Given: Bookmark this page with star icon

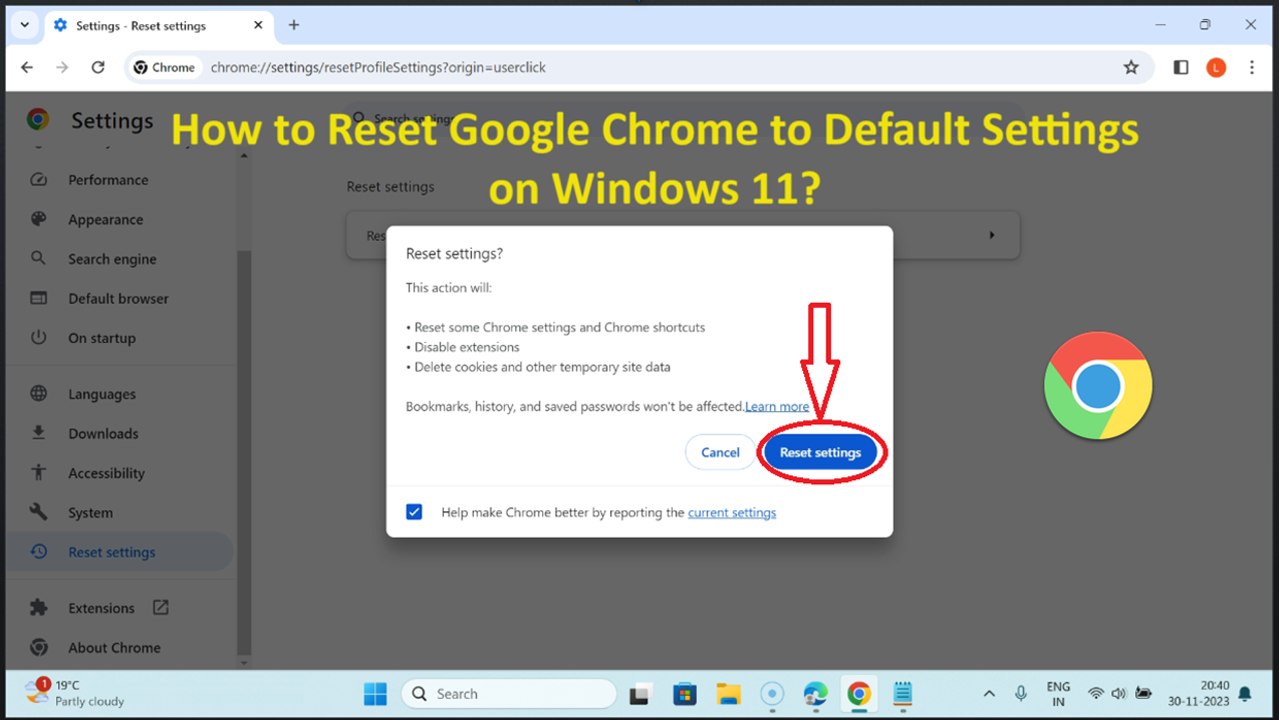Looking at the screenshot, I should coord(1131,67).
